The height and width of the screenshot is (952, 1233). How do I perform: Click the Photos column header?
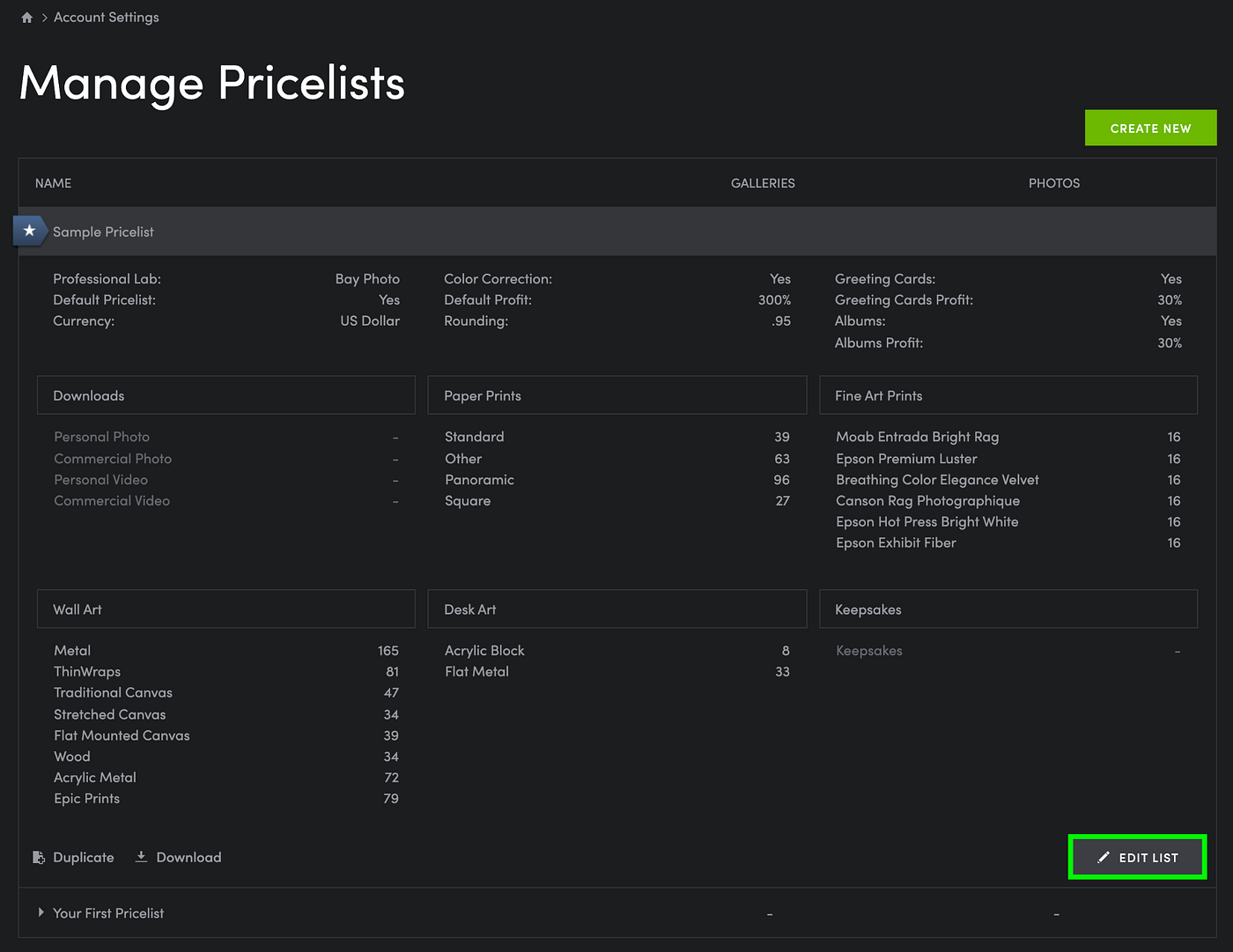1053,183
